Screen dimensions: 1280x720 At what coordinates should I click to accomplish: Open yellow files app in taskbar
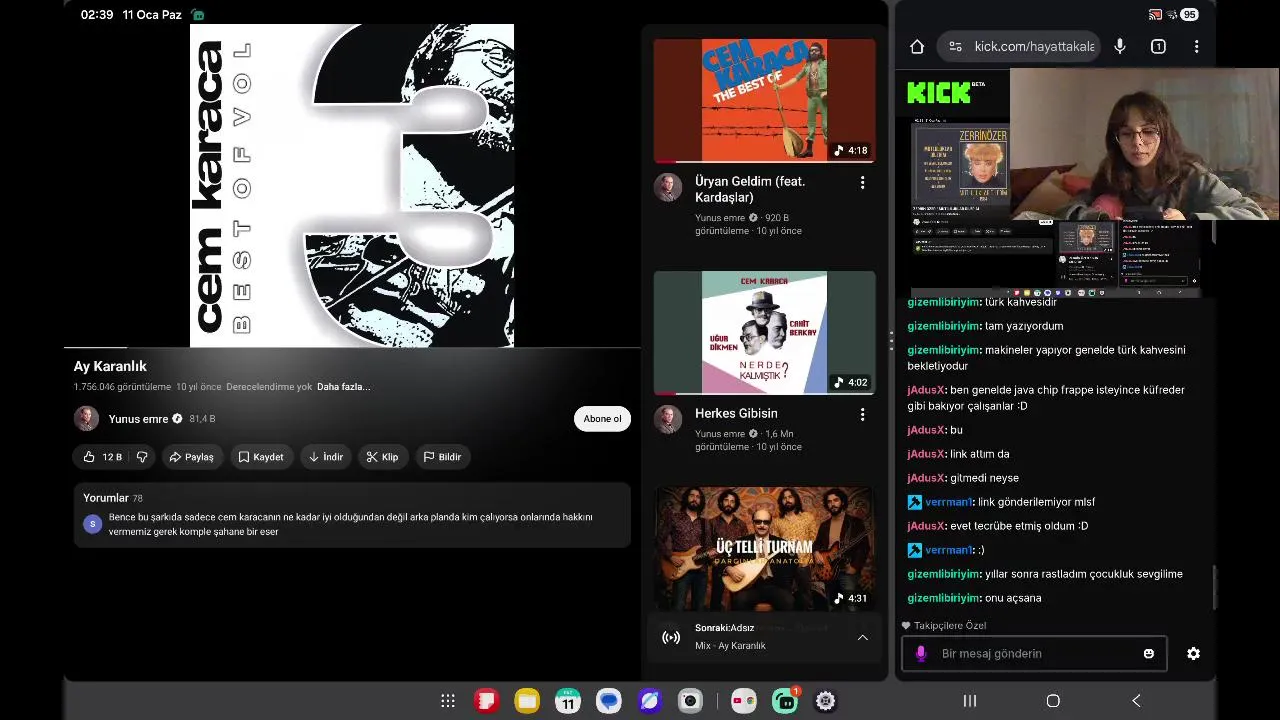pyautogui.click(x=527, y=701)
